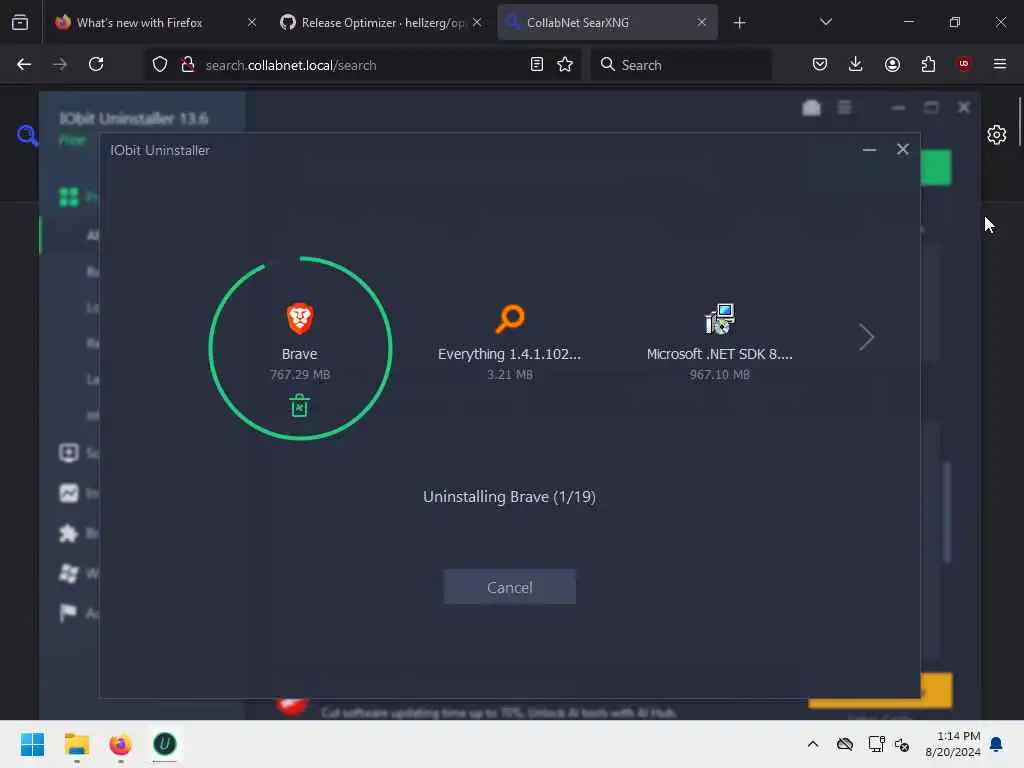
Task: Bookmark this page with star icon
Action: click(565, 65)
